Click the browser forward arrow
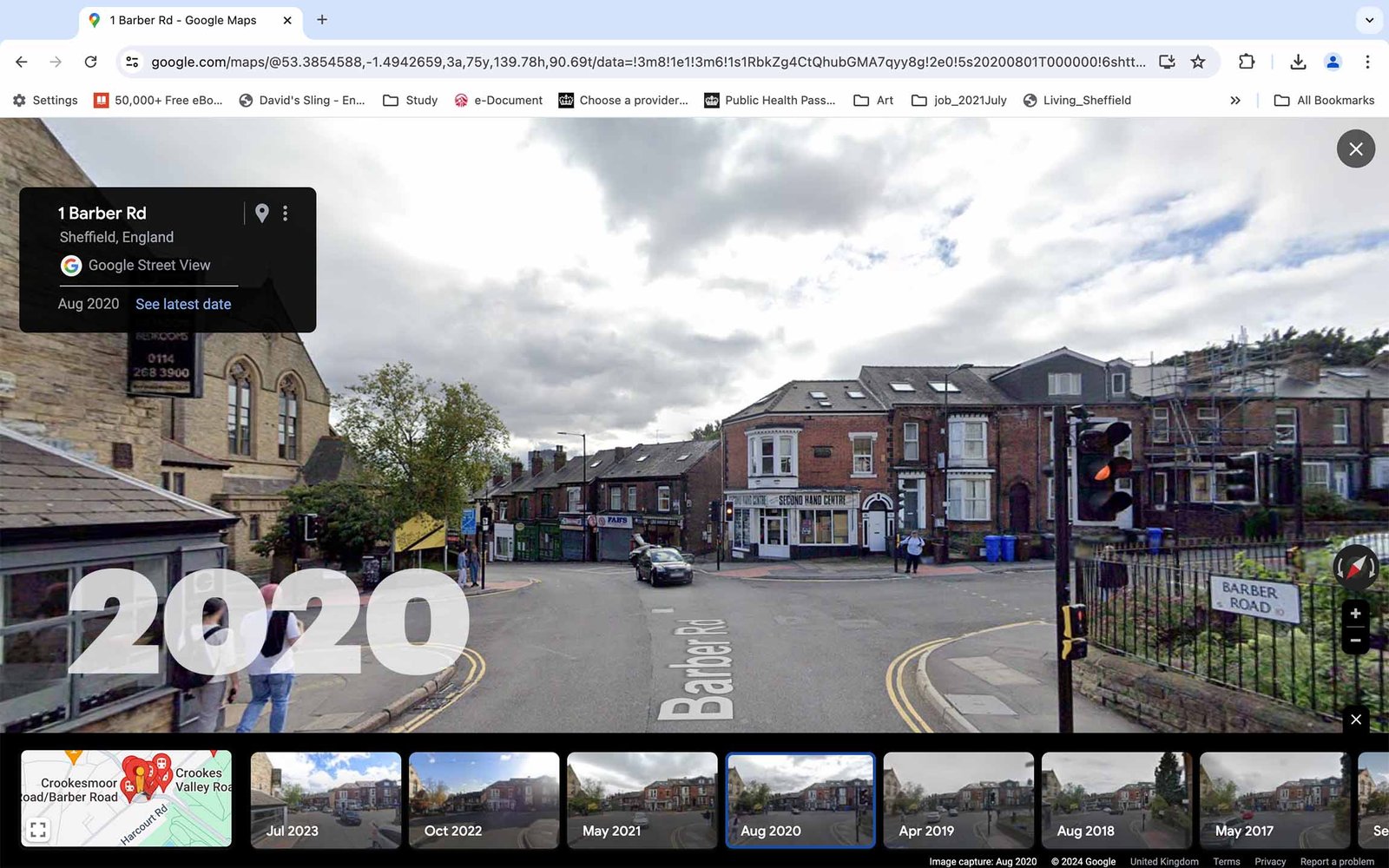 pyautogui.click(x=56, y=62)
